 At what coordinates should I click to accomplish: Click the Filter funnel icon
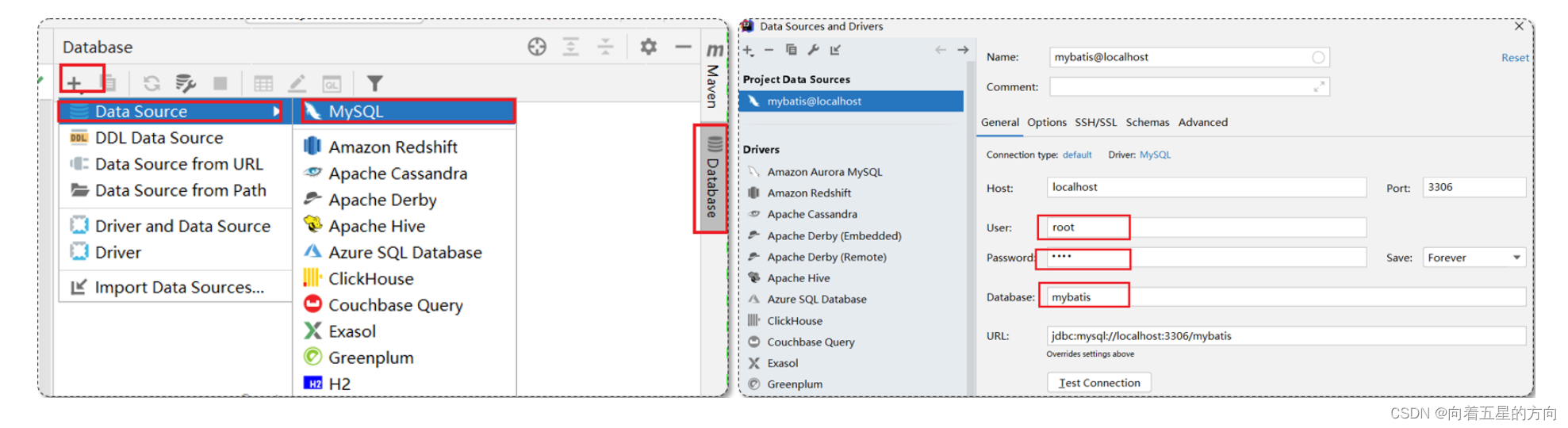click(374, 83)
